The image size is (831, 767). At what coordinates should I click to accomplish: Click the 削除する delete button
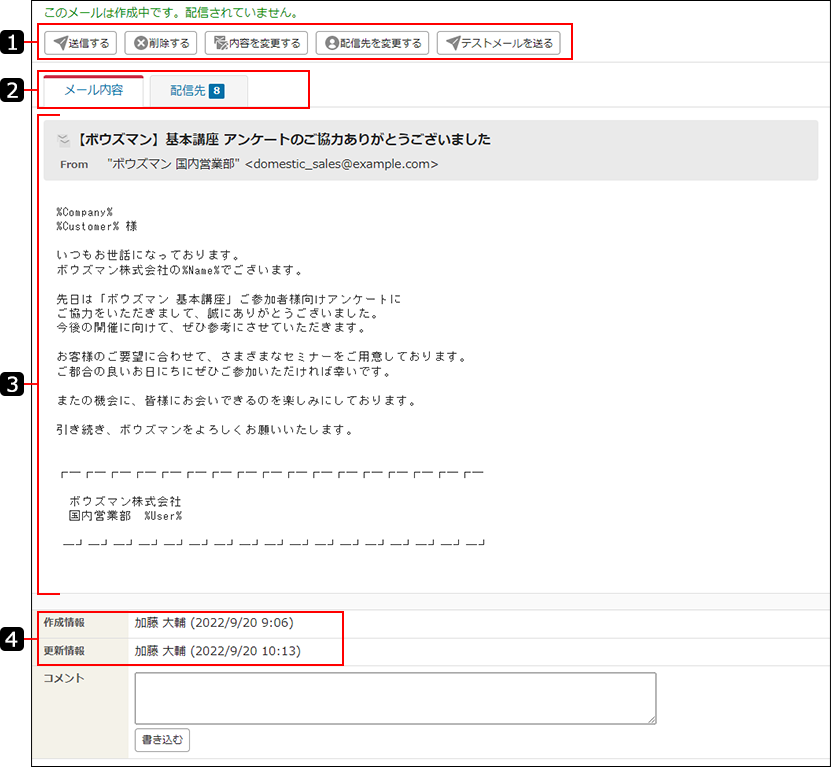point(161,43)
